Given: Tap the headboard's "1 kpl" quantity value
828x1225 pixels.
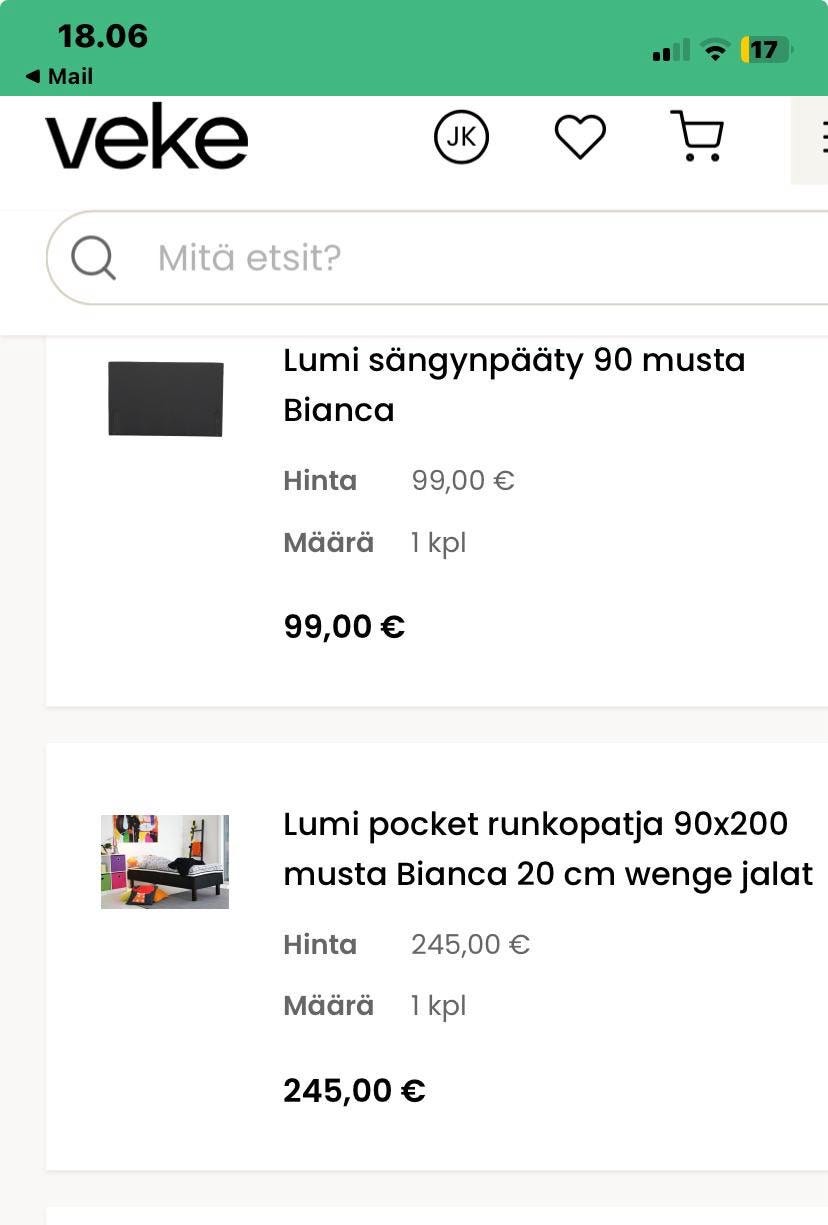Looking at the screenshot, I should [438, 543].
